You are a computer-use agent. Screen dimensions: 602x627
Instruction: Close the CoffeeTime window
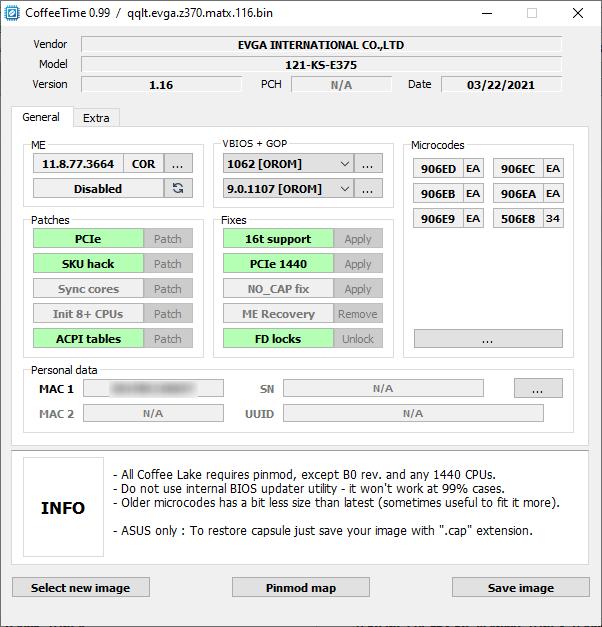(x=578, y=13)
